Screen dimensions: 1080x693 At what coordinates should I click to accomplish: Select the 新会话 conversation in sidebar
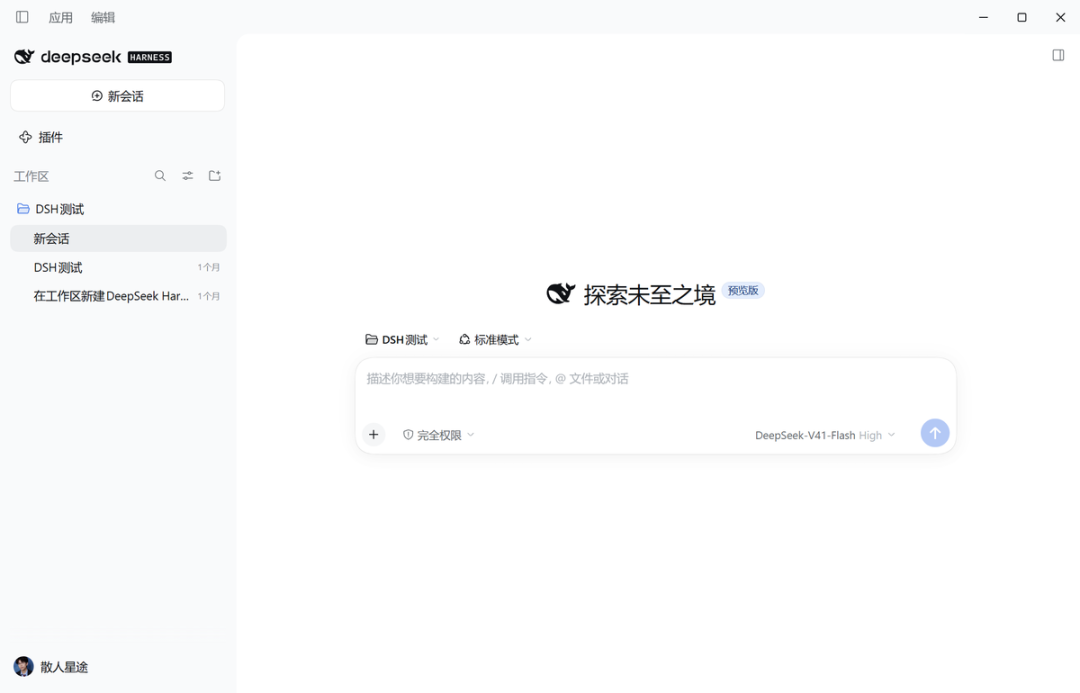(x=118, y=238)
